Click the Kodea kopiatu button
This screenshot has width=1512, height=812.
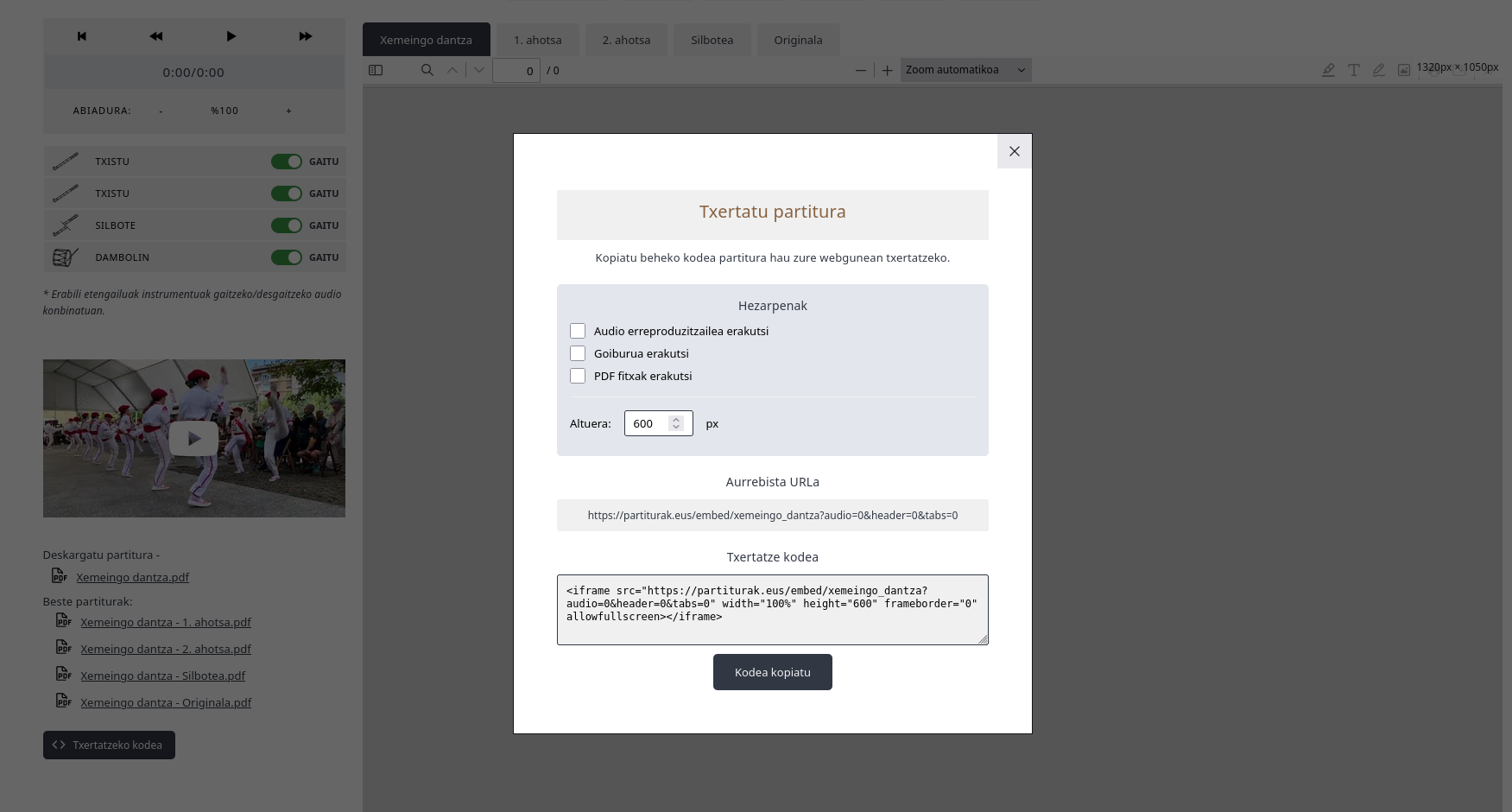[772, 672]
